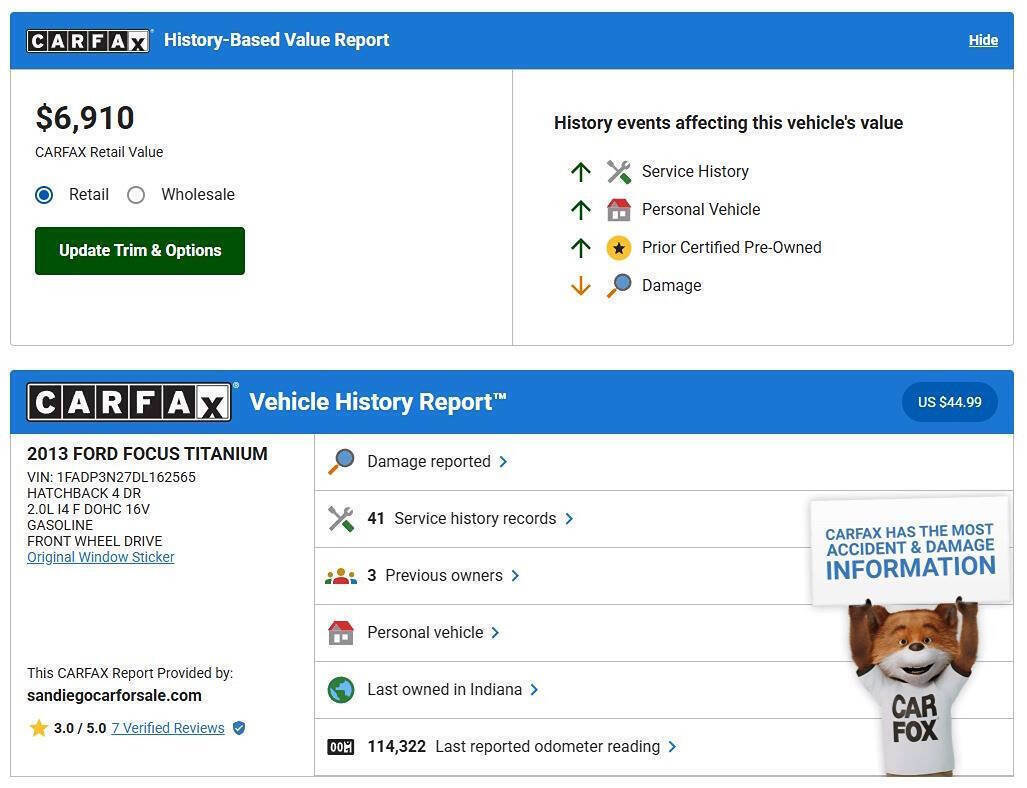Click the 41 service records count
The height and width of the screenshot is (788, 1027).
[376, 519]
